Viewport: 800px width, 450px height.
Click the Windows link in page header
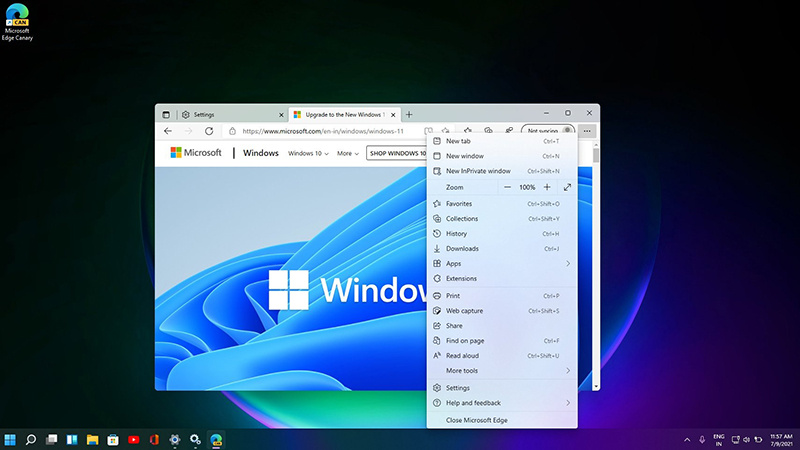click(261, 153)
